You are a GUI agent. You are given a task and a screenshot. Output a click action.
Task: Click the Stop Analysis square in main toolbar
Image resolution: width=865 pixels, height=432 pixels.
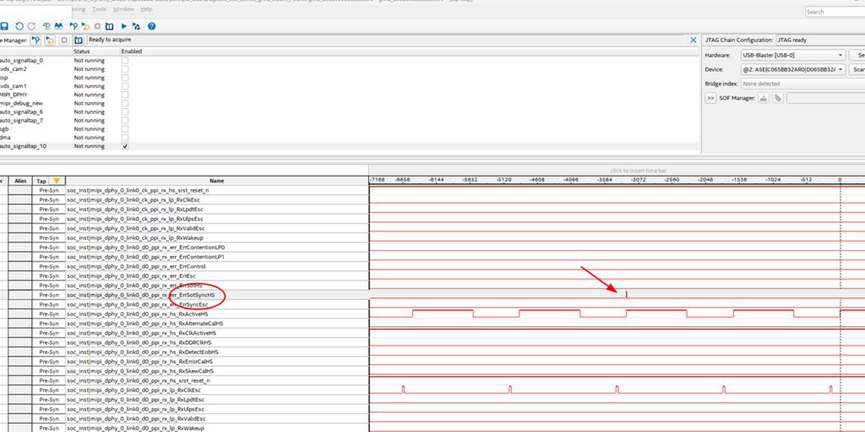click(98, 26)
